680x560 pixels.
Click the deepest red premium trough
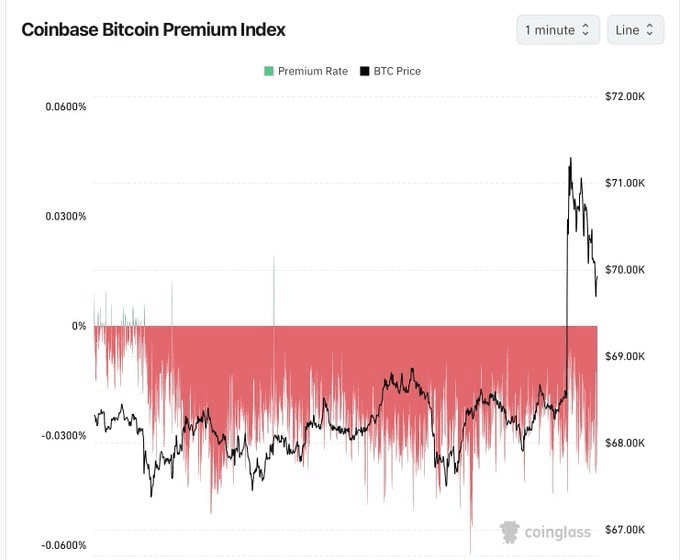click(471, 524)
